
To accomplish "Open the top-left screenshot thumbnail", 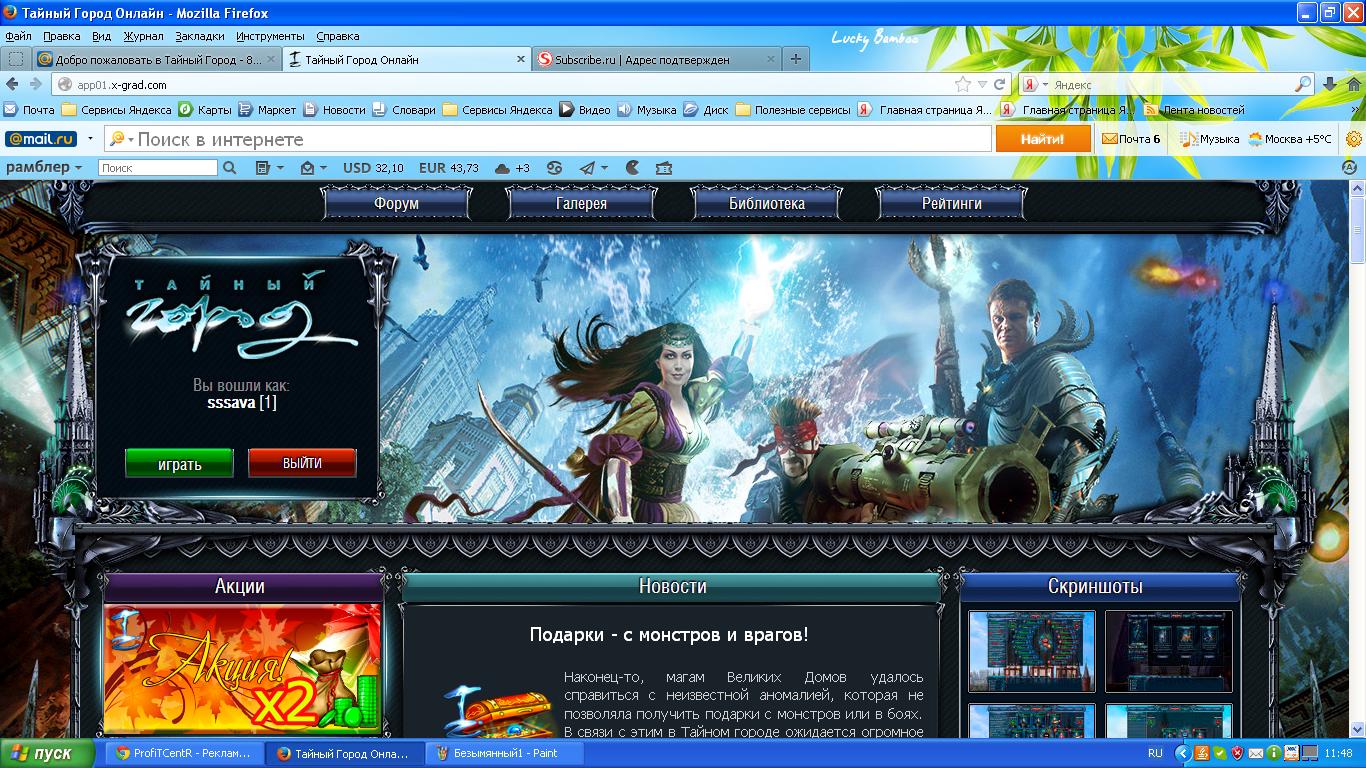I will tap(1031, 651).
